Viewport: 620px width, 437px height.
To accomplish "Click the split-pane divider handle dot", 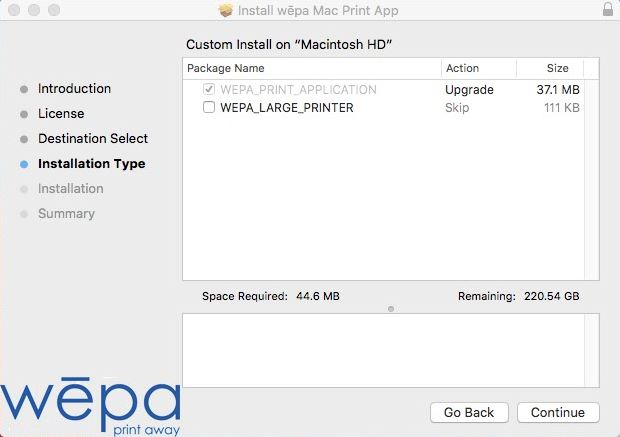I will [391, 308].
